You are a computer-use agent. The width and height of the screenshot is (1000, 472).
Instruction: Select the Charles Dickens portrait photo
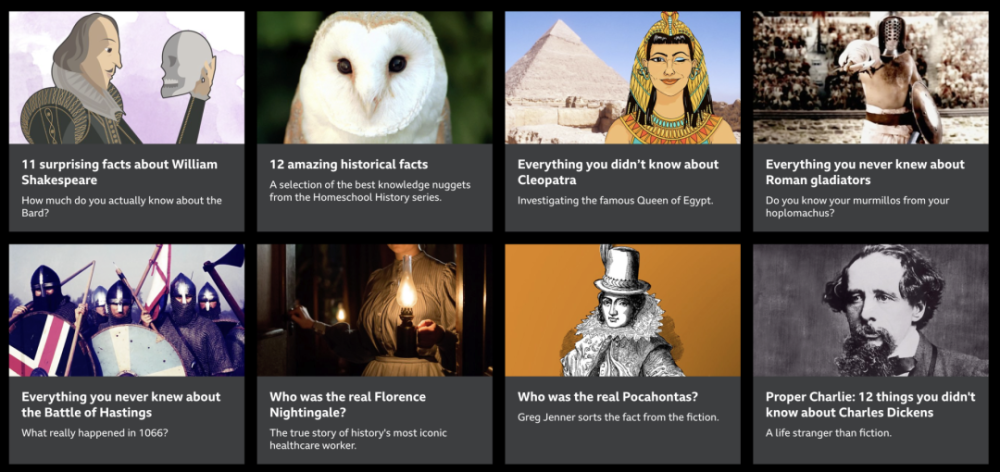[871, 310]
